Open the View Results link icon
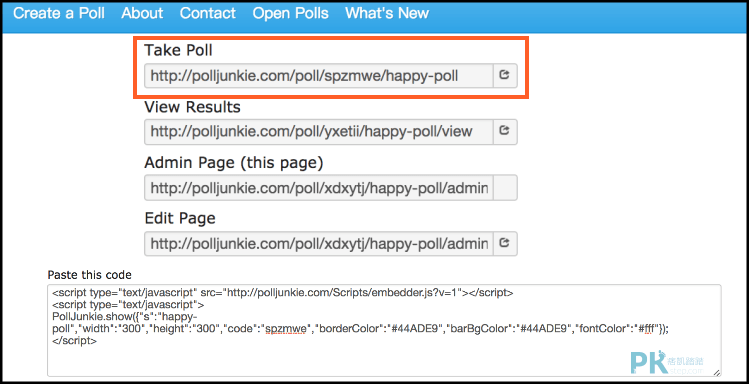This screenshot has height=384, width=749. pyautogui.click(x=504, y=131)
